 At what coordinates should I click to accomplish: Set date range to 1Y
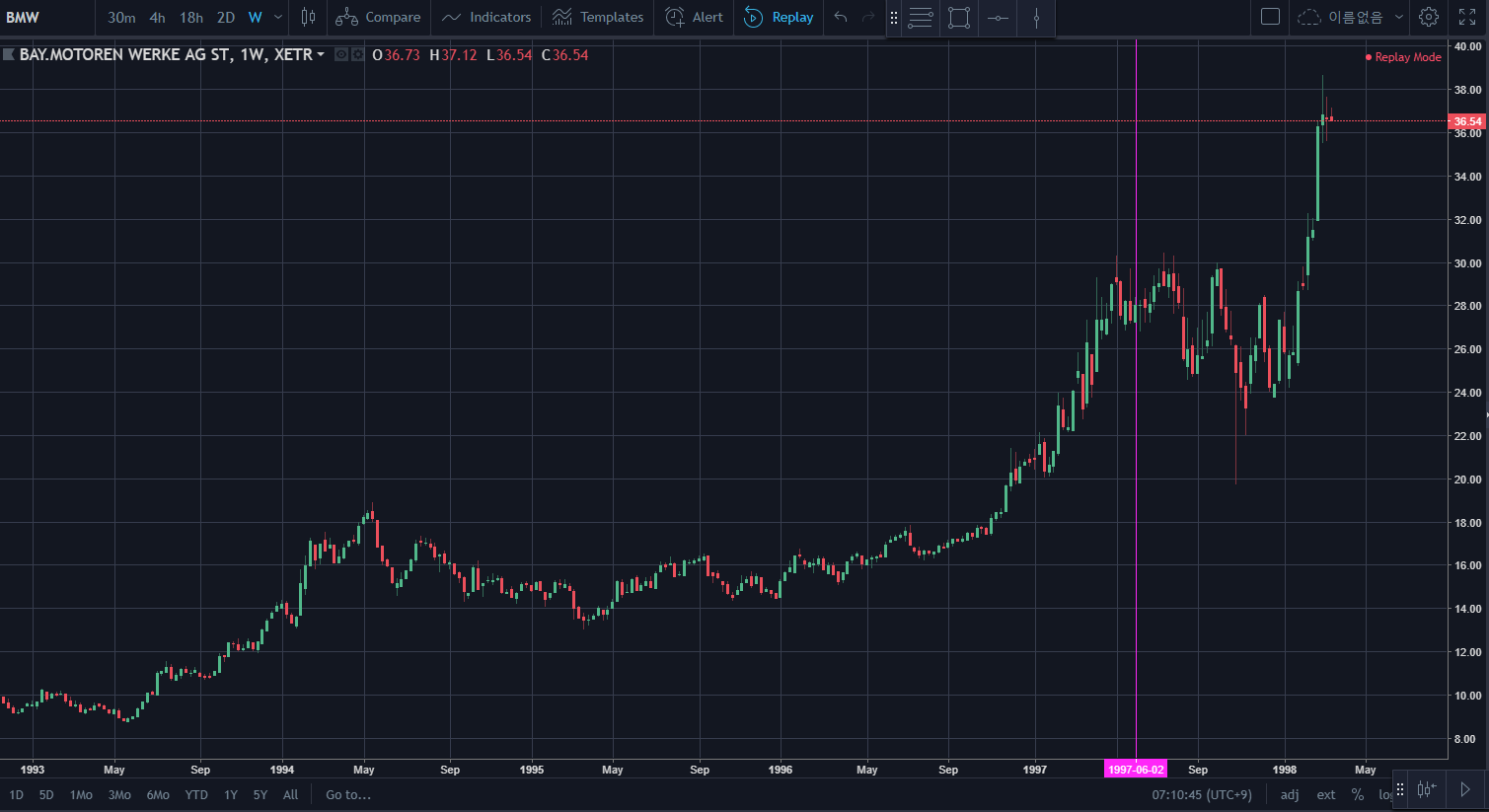click(x=231, y=794)
